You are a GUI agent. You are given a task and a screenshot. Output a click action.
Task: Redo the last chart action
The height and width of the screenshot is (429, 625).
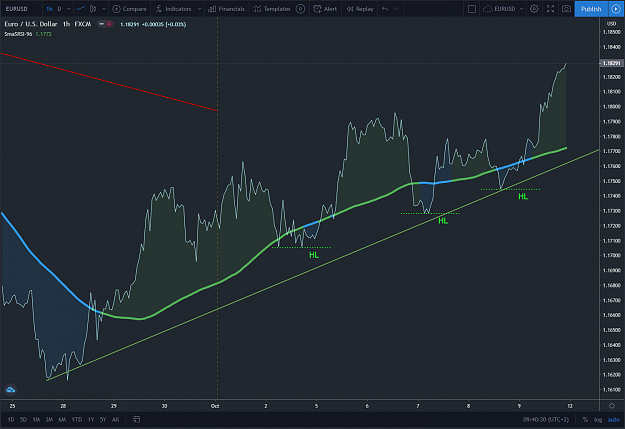click(396, 8)
